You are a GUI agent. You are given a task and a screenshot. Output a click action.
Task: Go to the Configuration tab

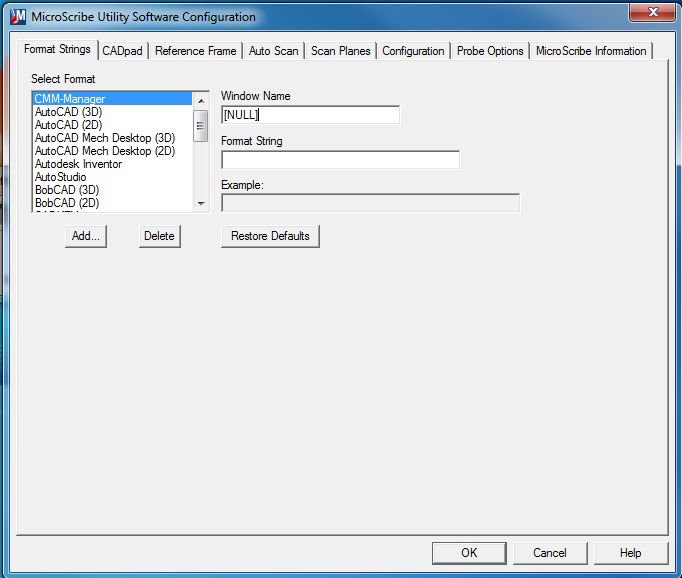coord(413,51)
